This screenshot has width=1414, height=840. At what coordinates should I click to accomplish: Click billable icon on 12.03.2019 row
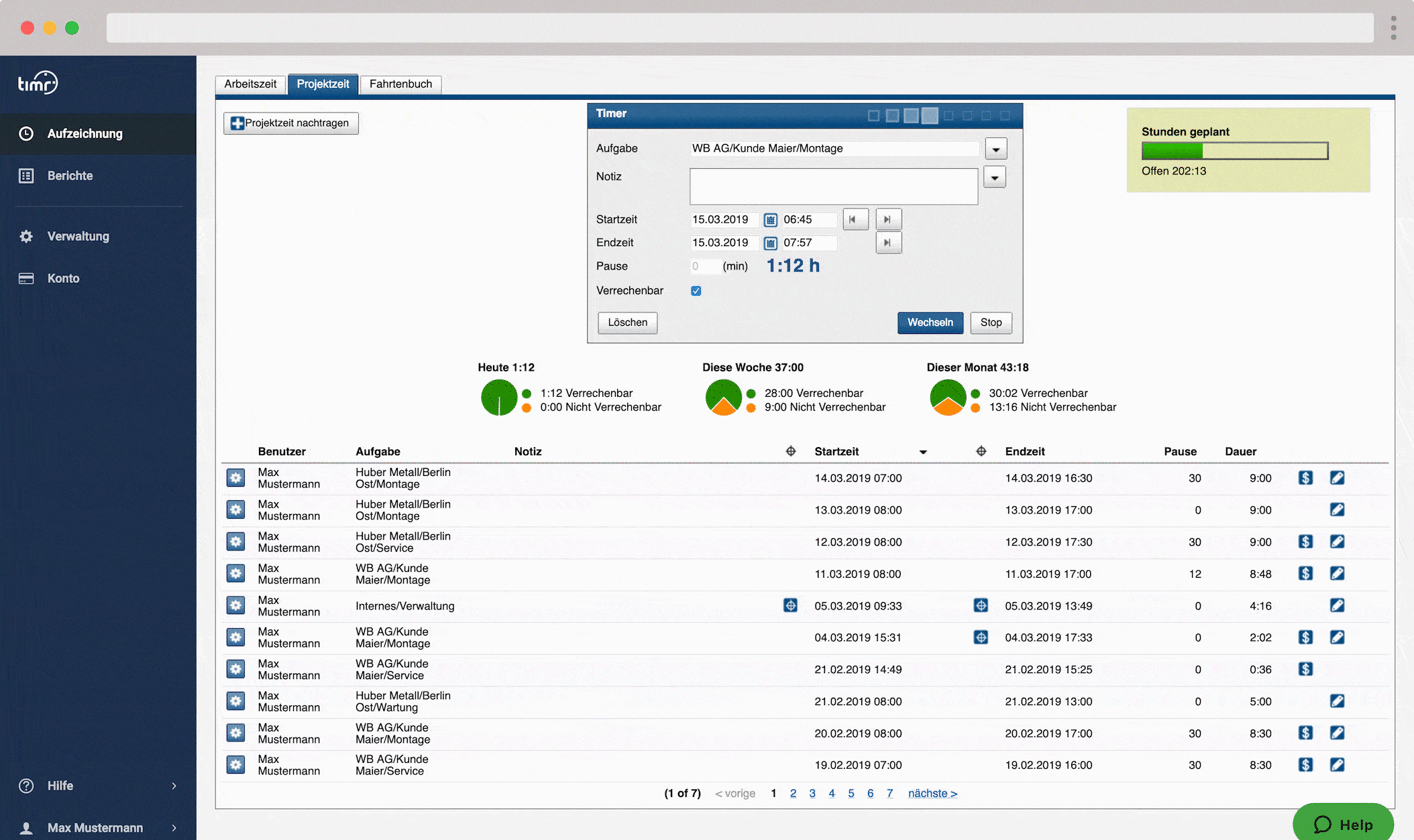1305,542
